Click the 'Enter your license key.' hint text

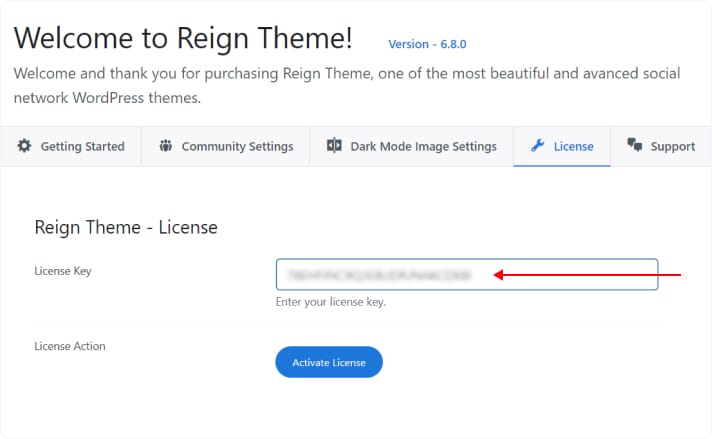331,302
